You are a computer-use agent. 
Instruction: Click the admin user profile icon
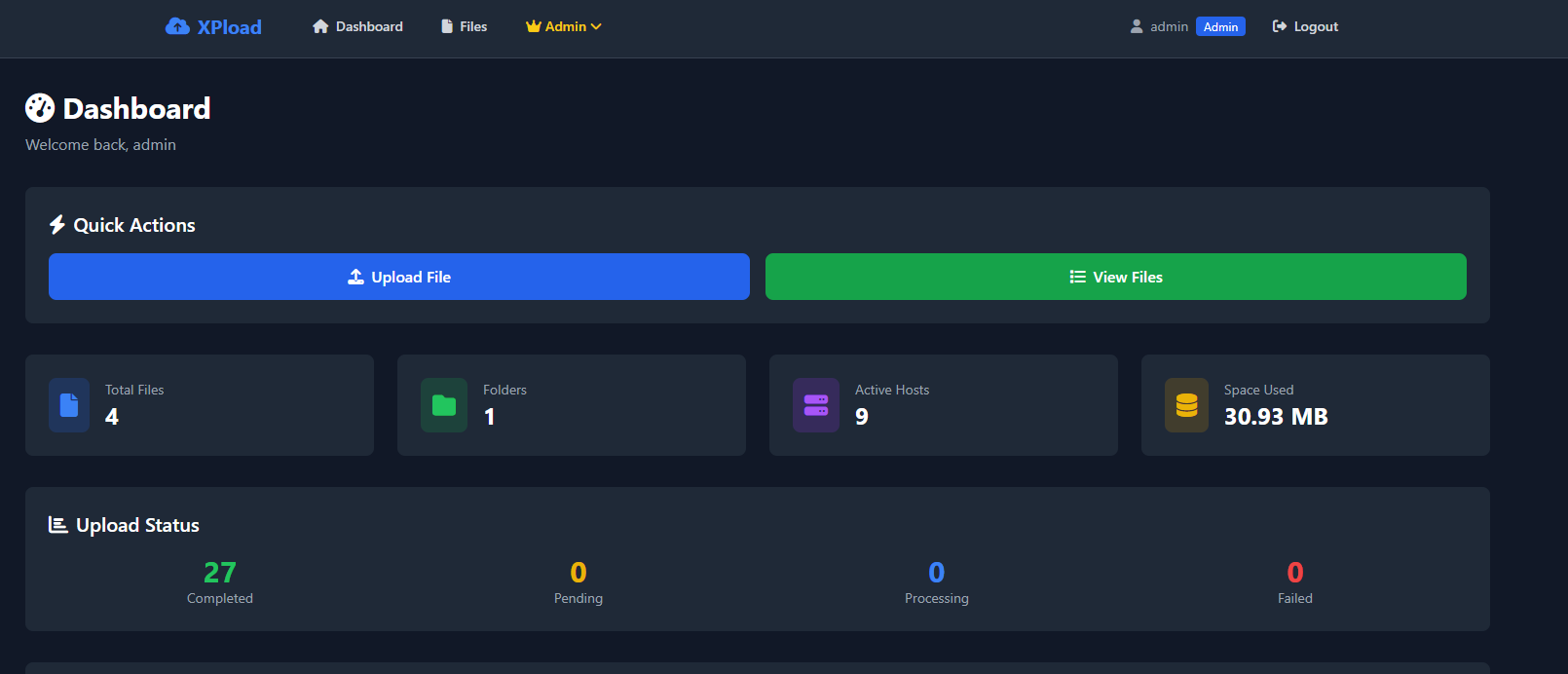pos(1137,26)
